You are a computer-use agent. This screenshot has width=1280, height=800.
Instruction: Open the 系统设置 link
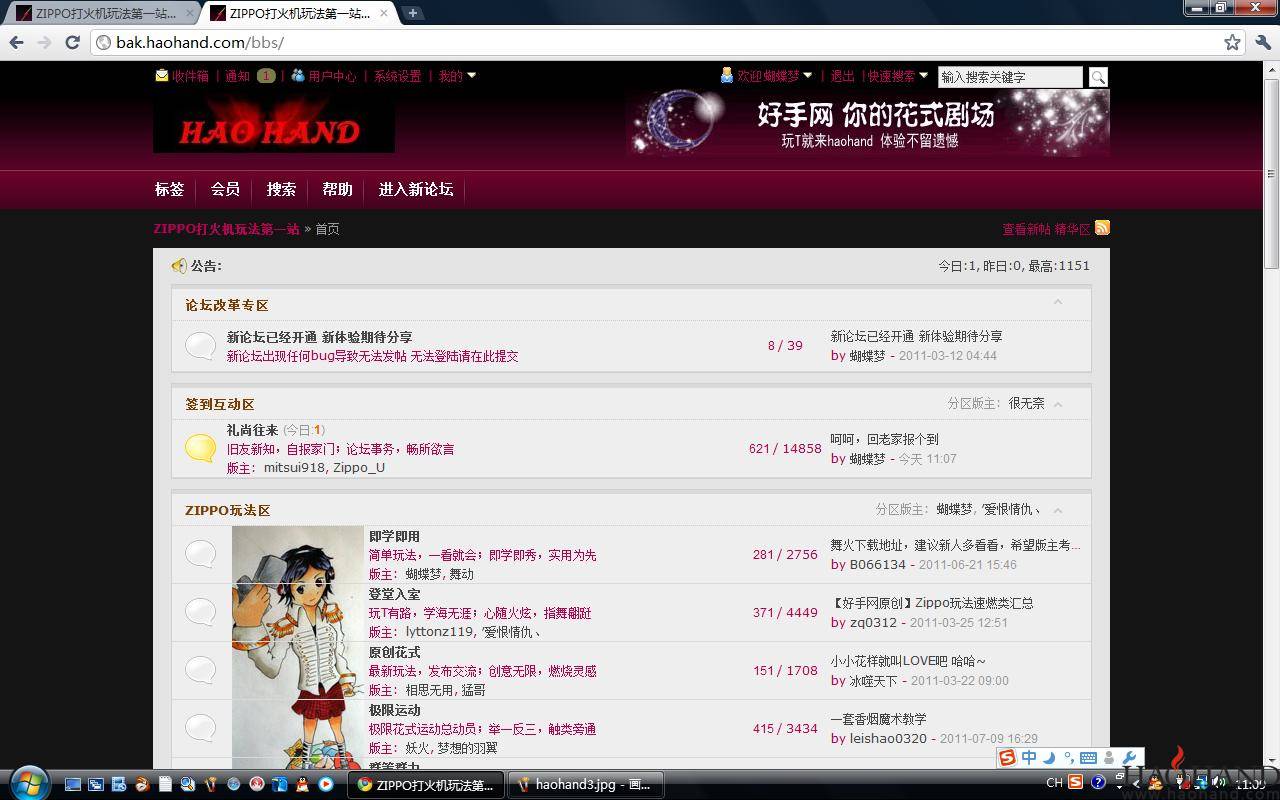[x=398, y=75]
